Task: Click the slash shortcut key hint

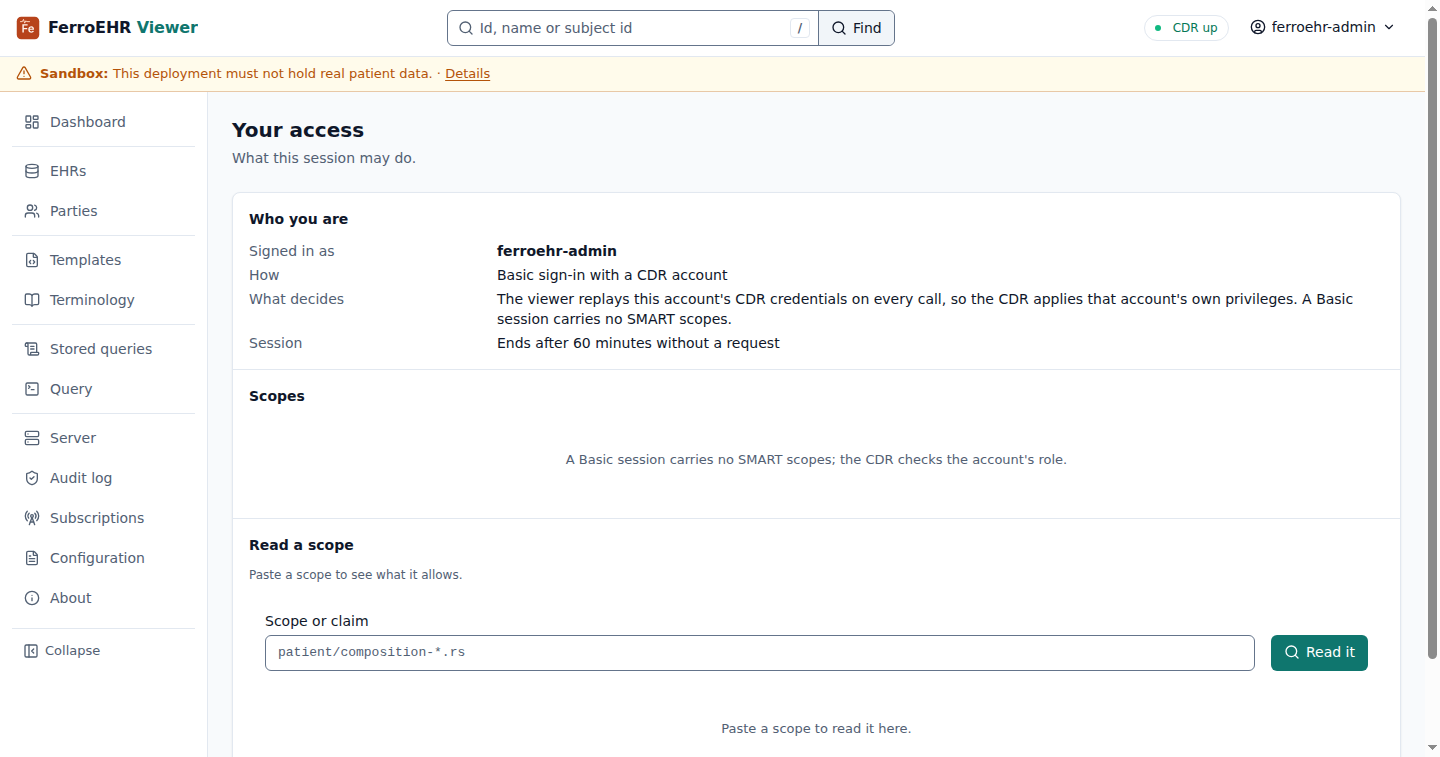Action: point(800,28)
